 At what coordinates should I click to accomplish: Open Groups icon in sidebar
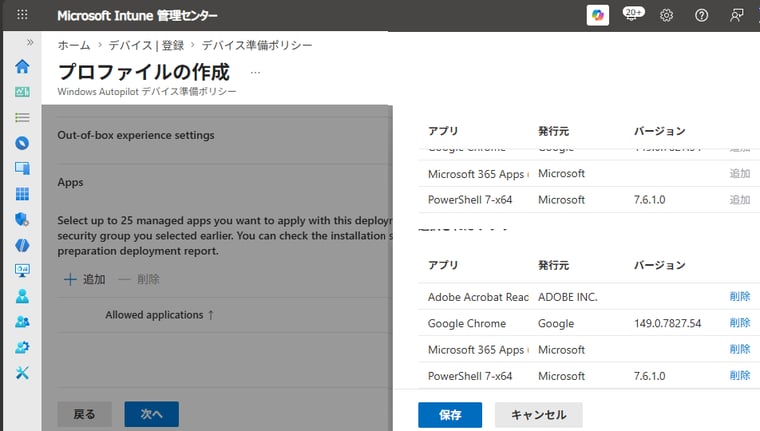(x=22, y=322)
